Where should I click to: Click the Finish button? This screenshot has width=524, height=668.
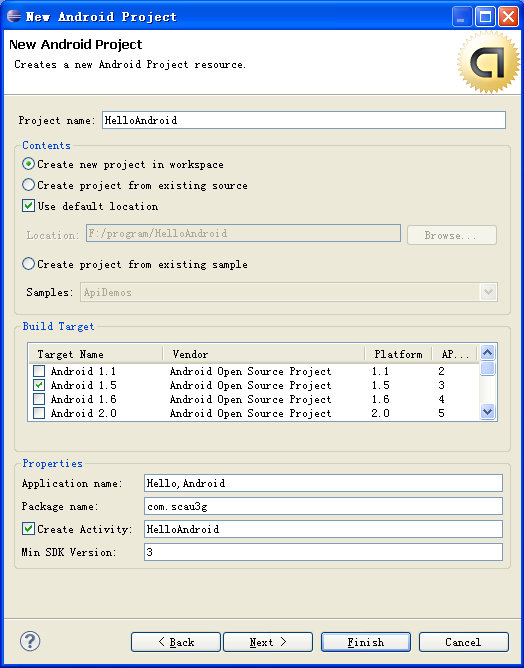pos(366,642)
